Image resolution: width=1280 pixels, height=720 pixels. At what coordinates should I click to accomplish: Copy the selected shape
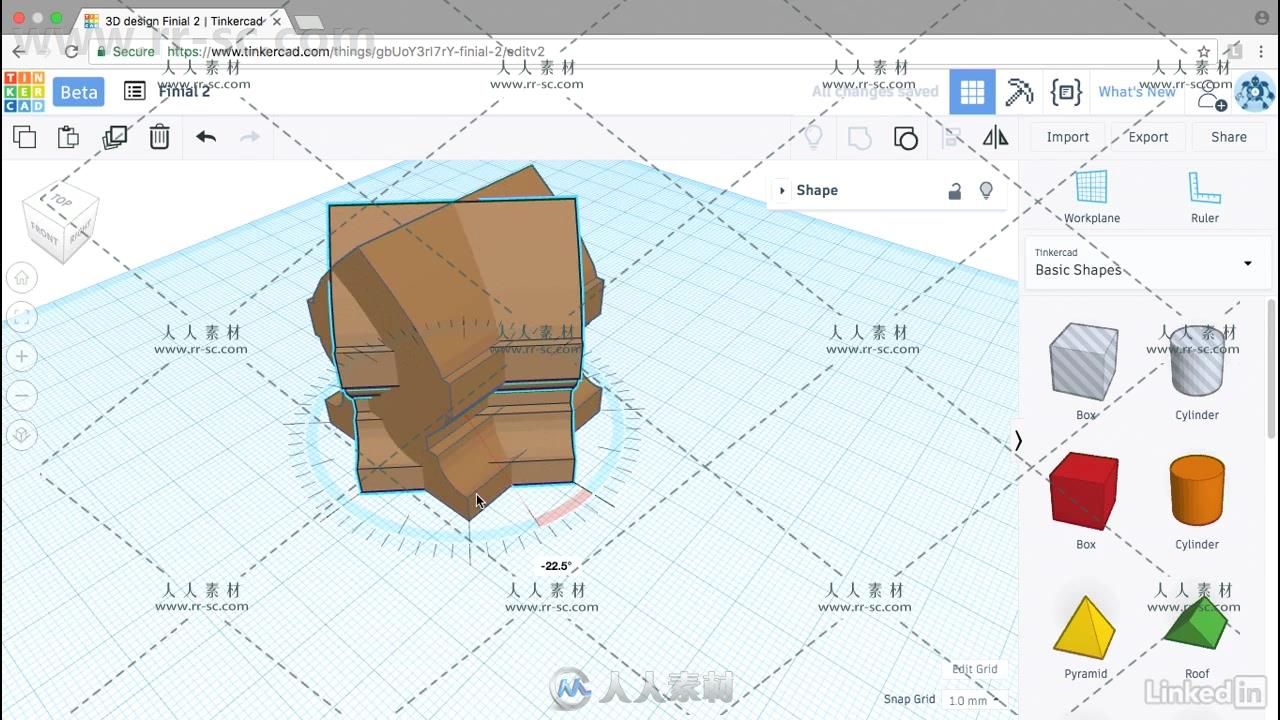[x=24, y=137]
